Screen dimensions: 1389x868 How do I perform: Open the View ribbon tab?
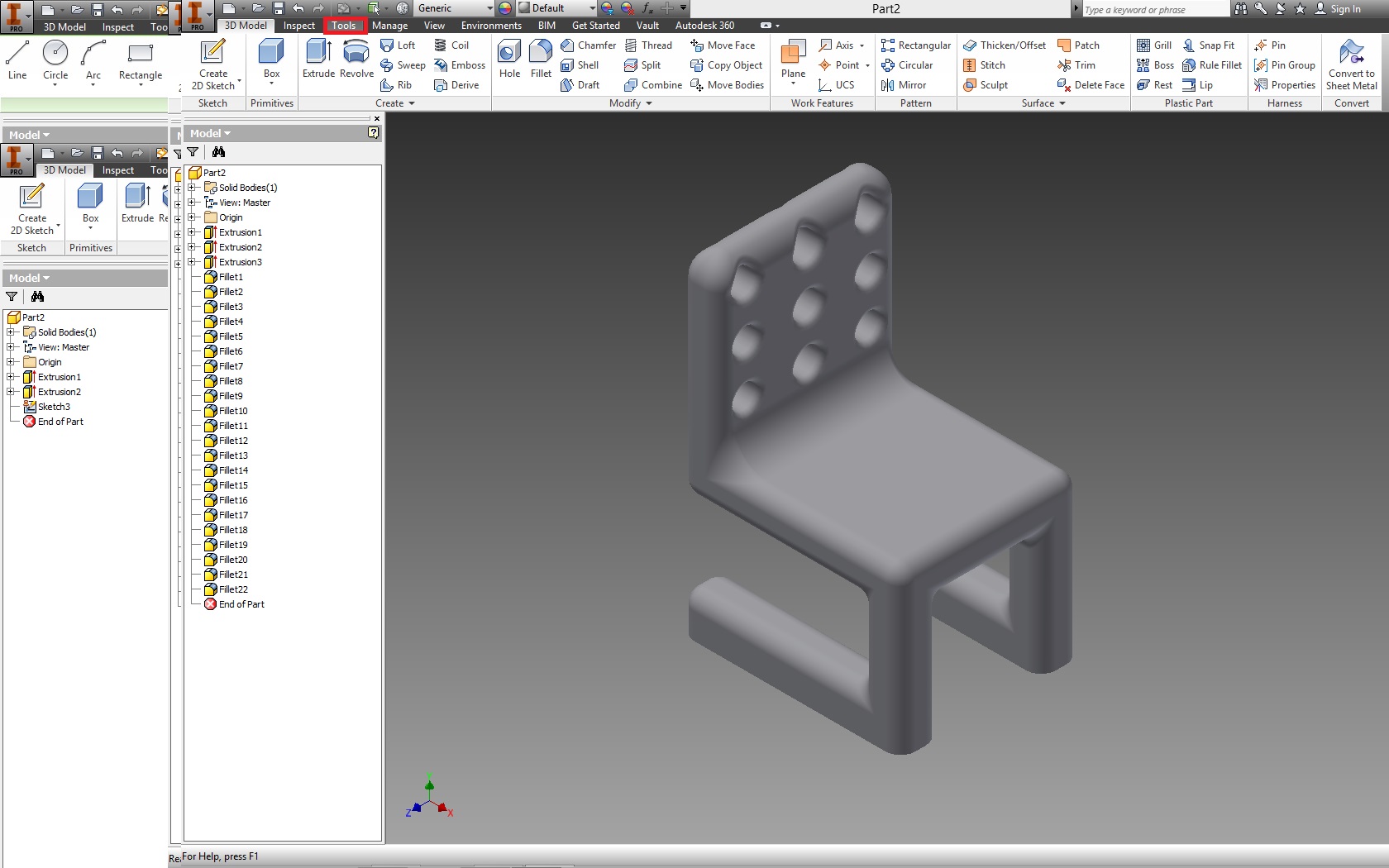click(x=434, y=26)
